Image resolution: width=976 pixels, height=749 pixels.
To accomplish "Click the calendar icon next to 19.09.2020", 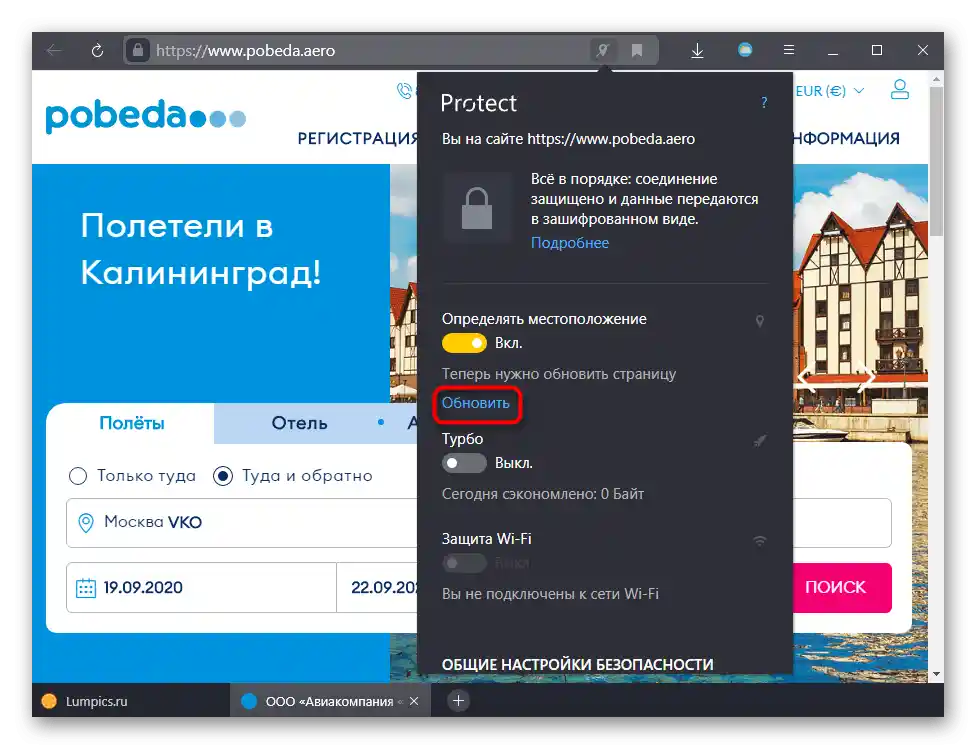I will [x=86, y=588].
